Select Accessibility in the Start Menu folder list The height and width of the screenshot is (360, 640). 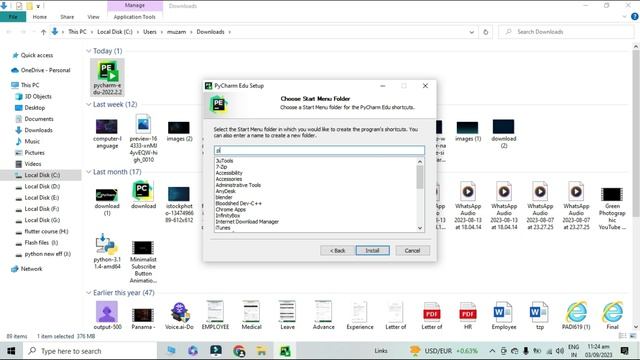(x=229, y=173)
